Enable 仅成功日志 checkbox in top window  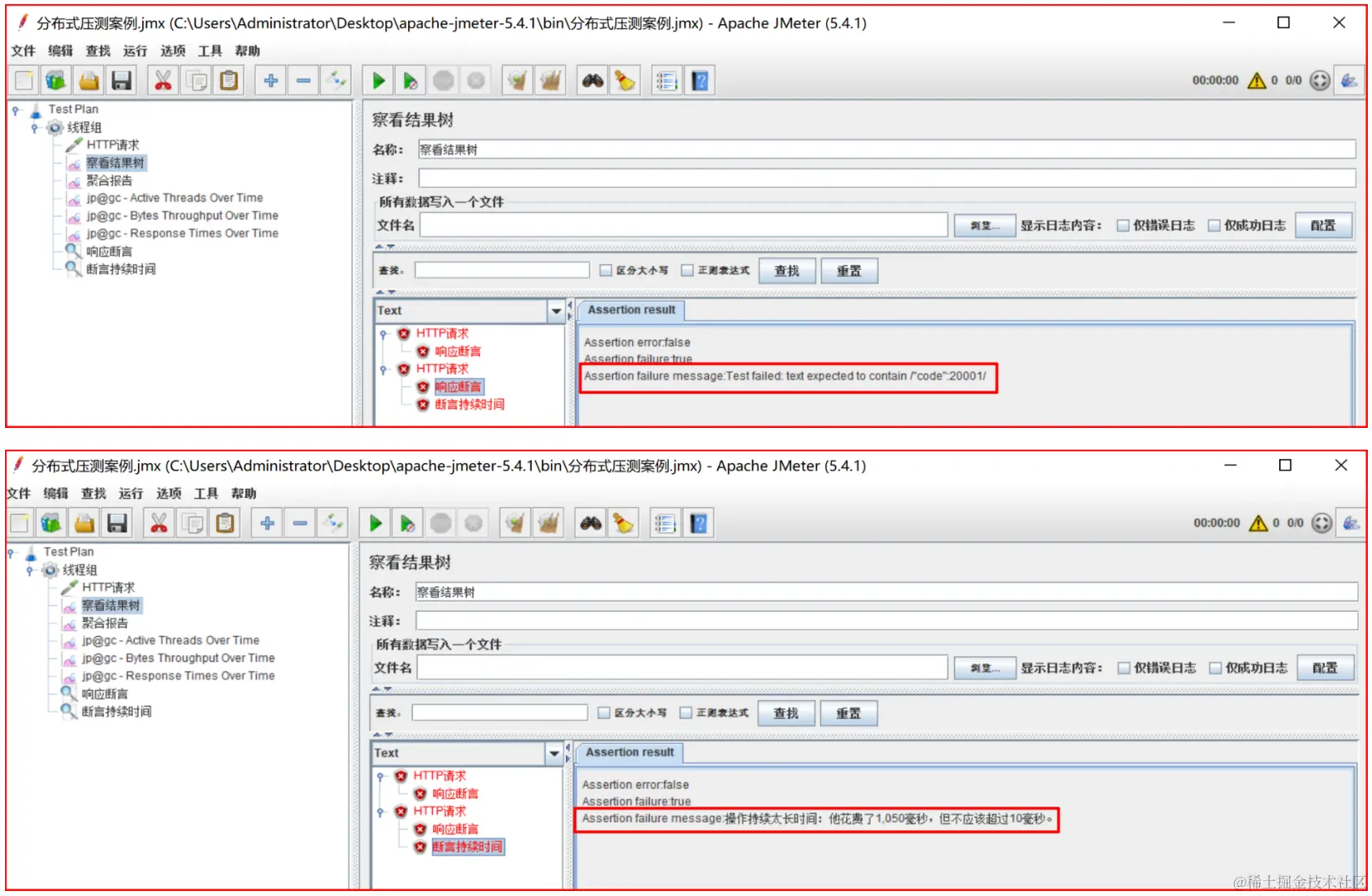point(1214,226)
